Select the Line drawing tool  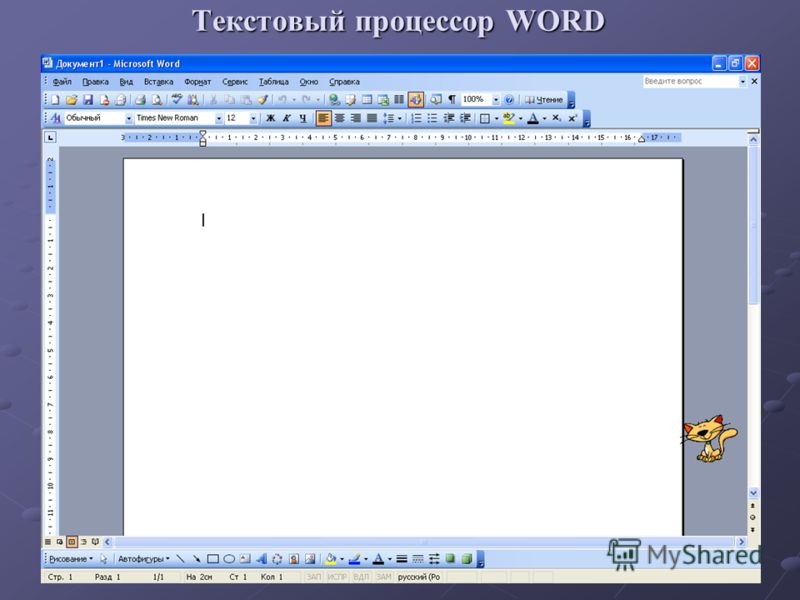click(x=180, y=559)
